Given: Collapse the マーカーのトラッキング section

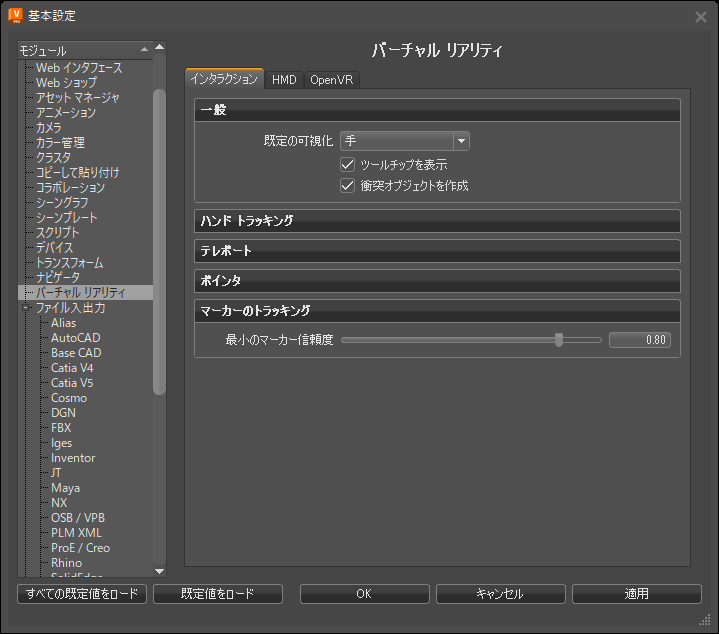Looking at the screenshot, I should [x=437, y=311].
